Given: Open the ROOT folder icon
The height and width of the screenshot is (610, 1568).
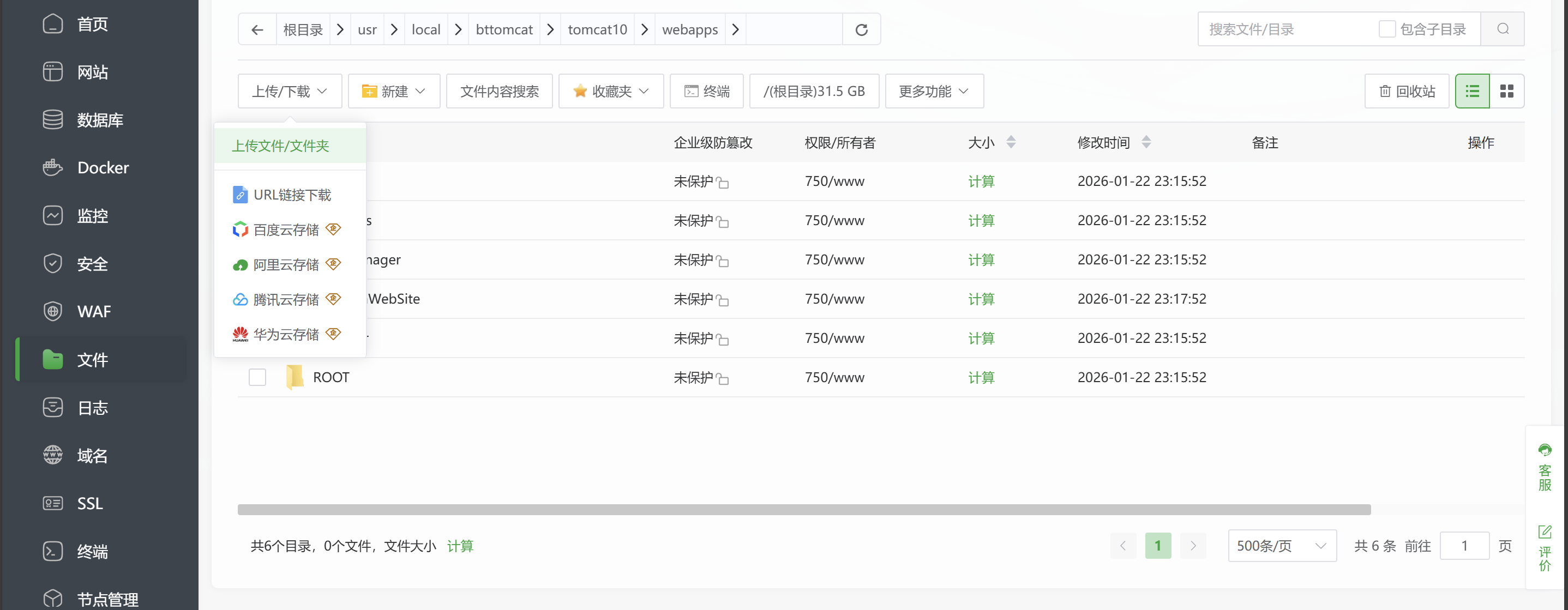Looking at the screenshot, I should 295,377.
